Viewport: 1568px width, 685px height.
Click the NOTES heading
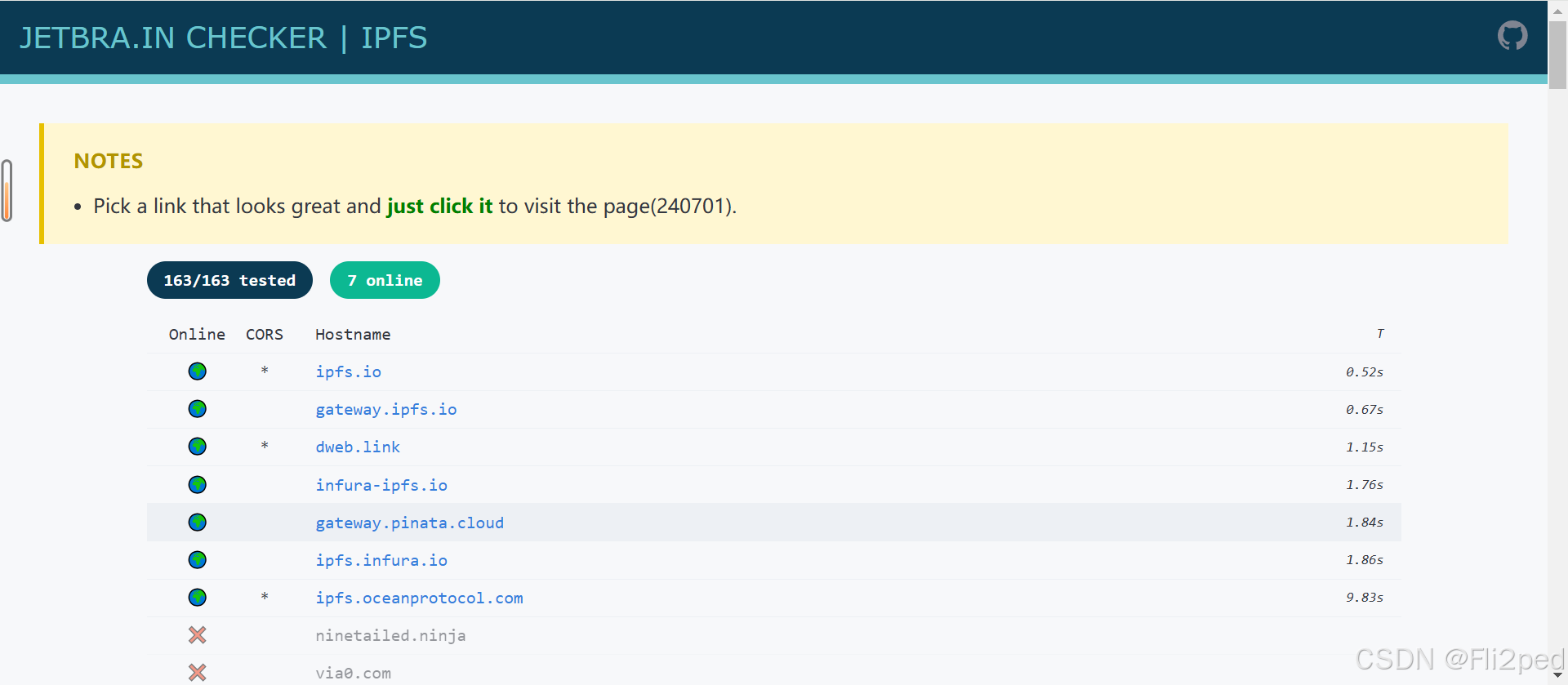pos(109,161)
